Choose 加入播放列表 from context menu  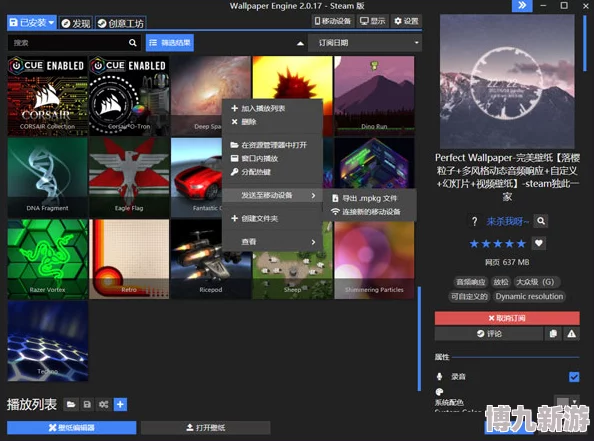272,108
